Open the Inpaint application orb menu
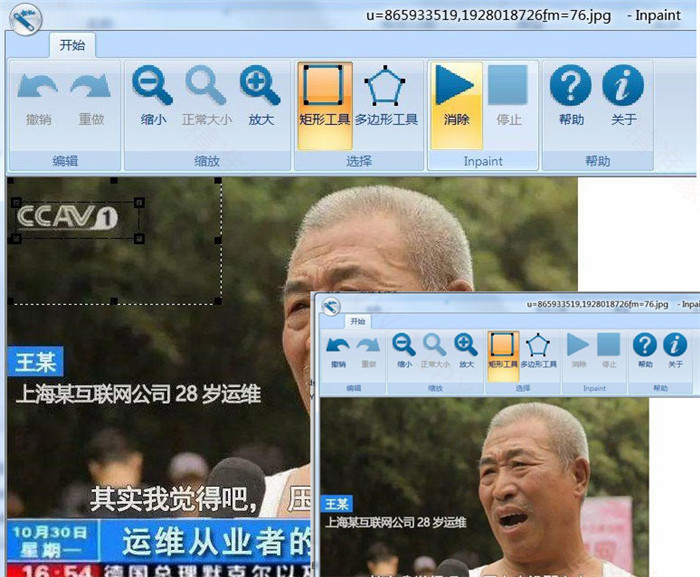This screenshot has width=700, height=577. click(x=25, y=19)
